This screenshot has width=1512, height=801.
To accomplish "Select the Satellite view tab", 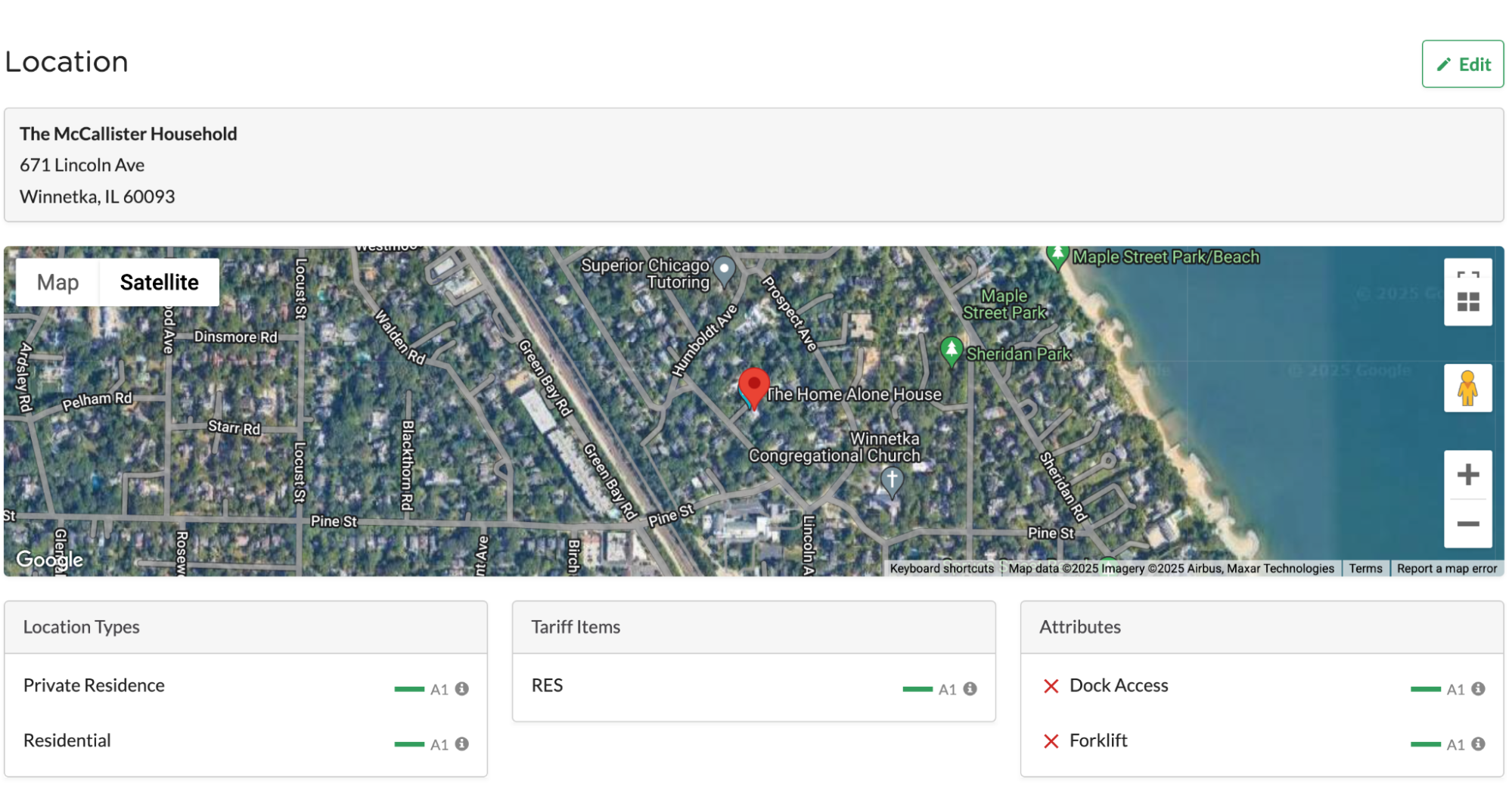I will 159,282.
